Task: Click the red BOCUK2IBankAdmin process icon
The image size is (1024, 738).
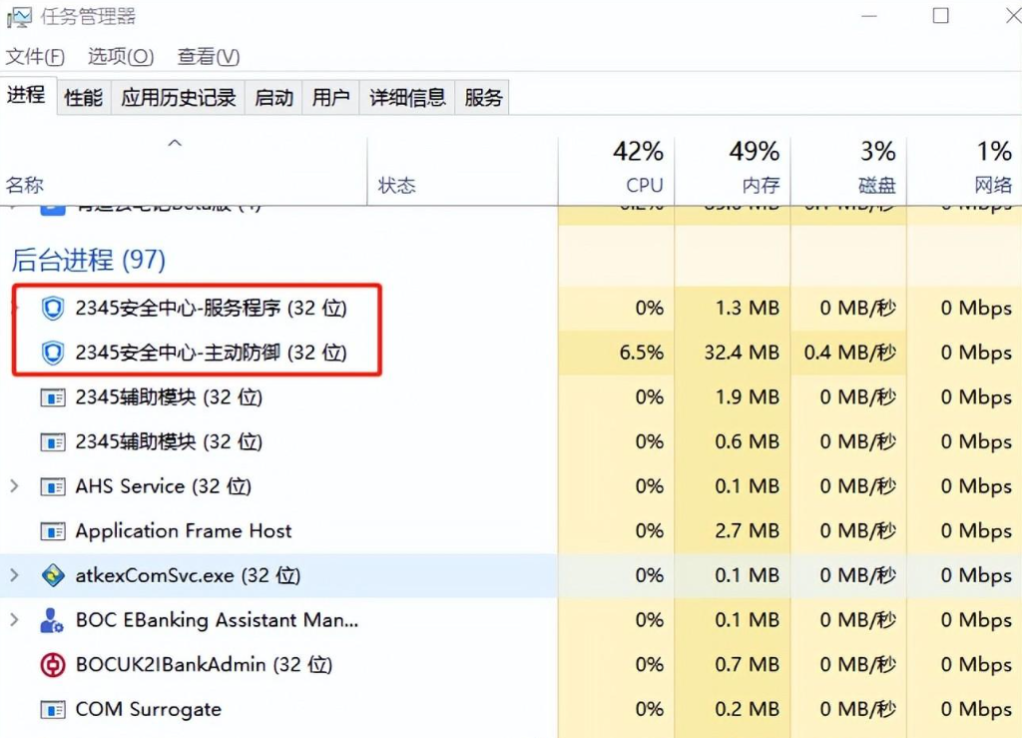Action: pos(53,665)
